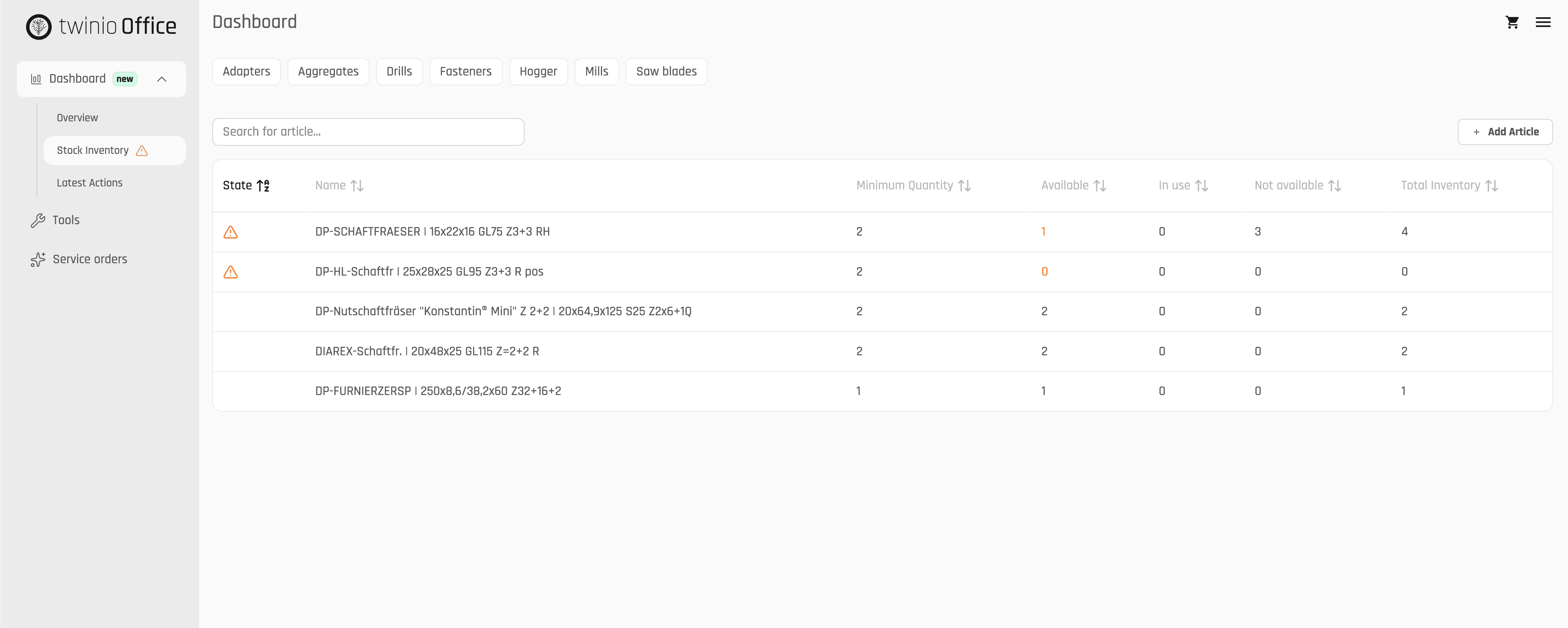Filter by Saw blades category

coord(667,72)
